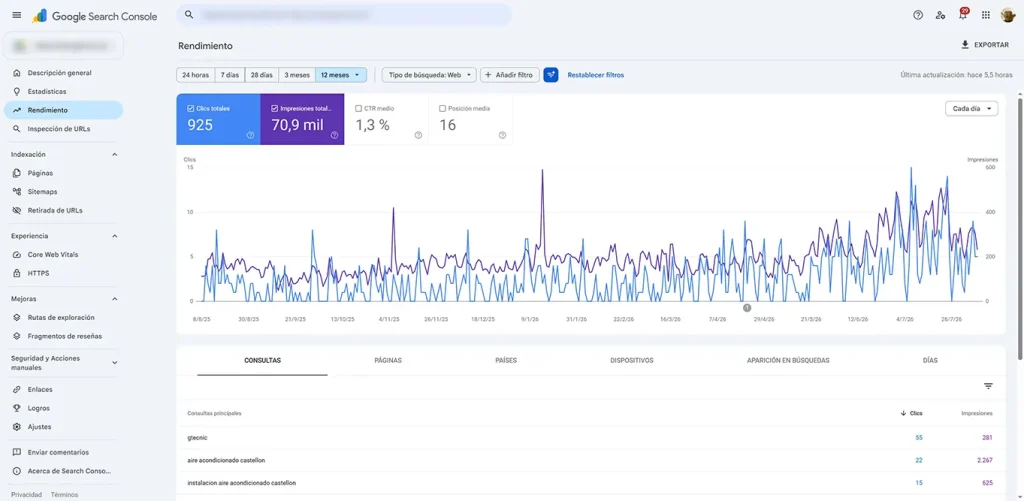This screenshot has width=1024, height=501.
Task: Expand Seguridad y Acciones manuales section
Action: [x=114, y=363]
